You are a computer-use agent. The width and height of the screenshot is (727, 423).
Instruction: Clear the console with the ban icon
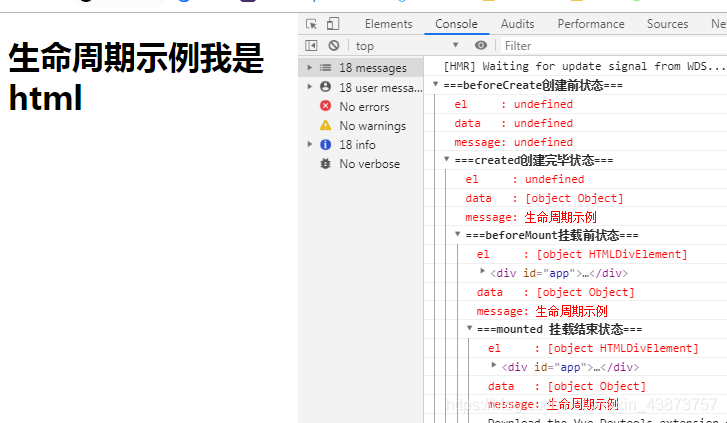click(333, 45)
